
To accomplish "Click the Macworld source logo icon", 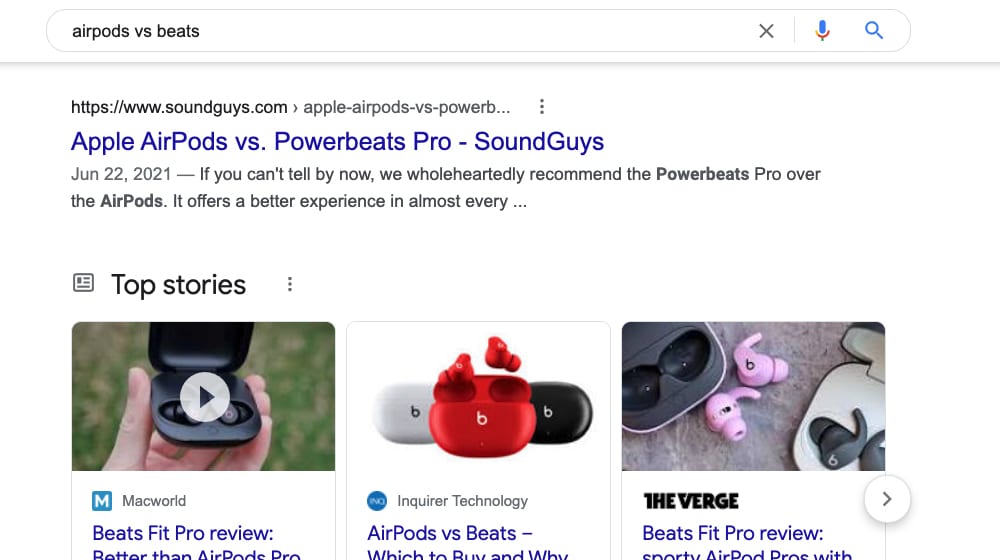I will coord(102,501).
